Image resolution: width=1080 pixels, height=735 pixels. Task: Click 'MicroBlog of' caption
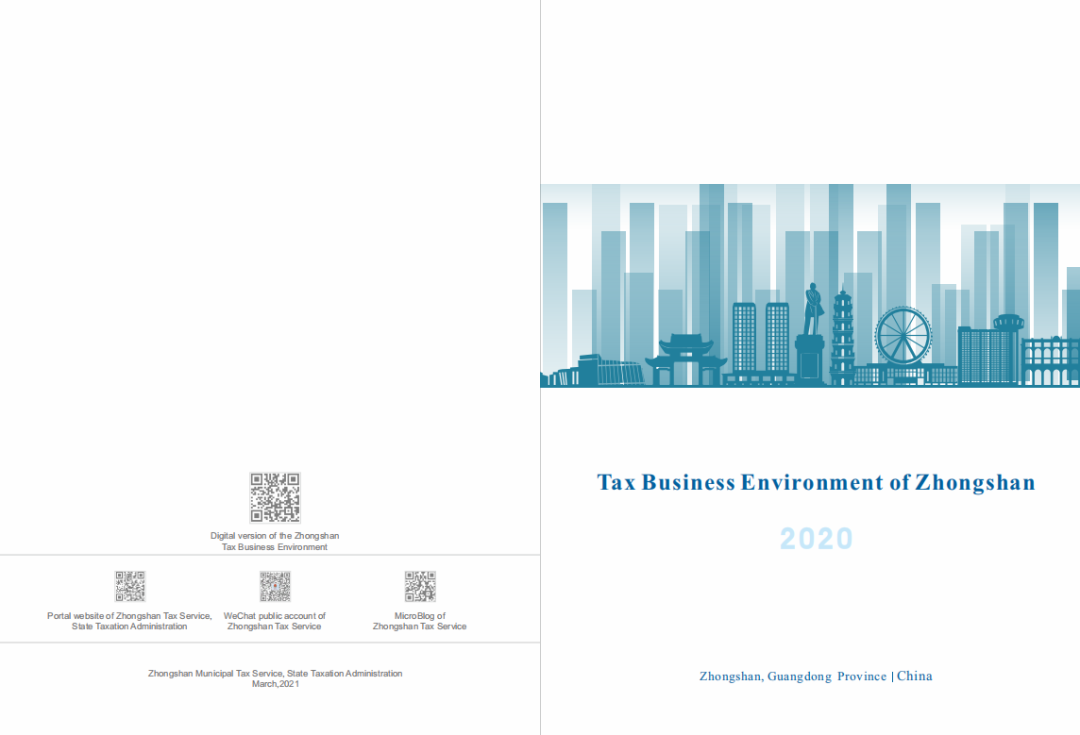click(x=419, y=616)
